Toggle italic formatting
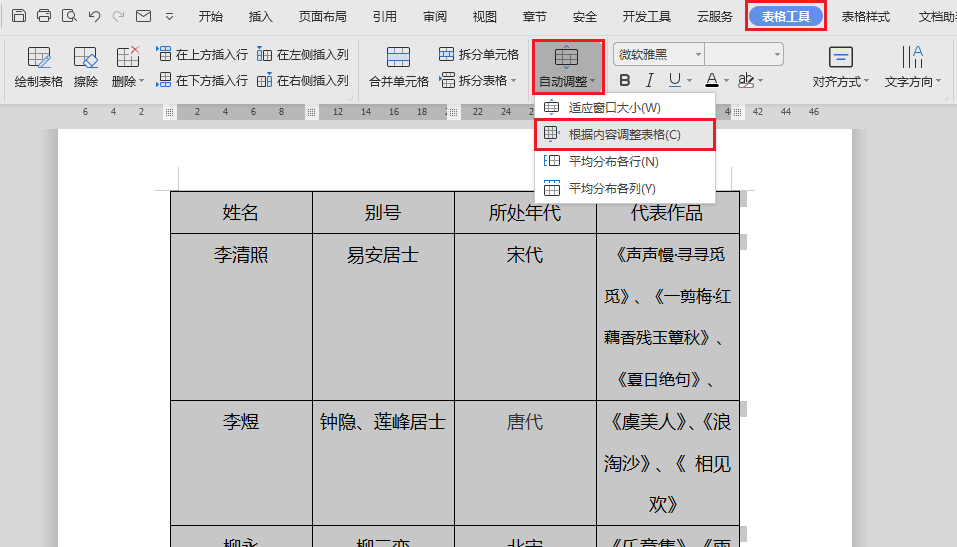This screenshot has width=957, height=547. (650, 80)
